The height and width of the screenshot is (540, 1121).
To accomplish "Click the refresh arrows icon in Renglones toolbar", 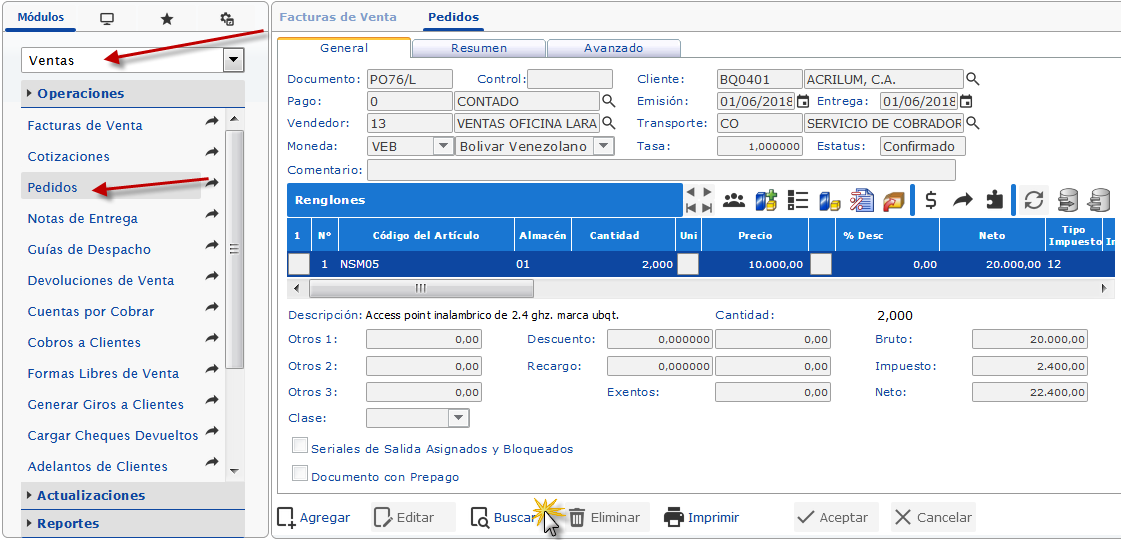I will point(1033,200).
